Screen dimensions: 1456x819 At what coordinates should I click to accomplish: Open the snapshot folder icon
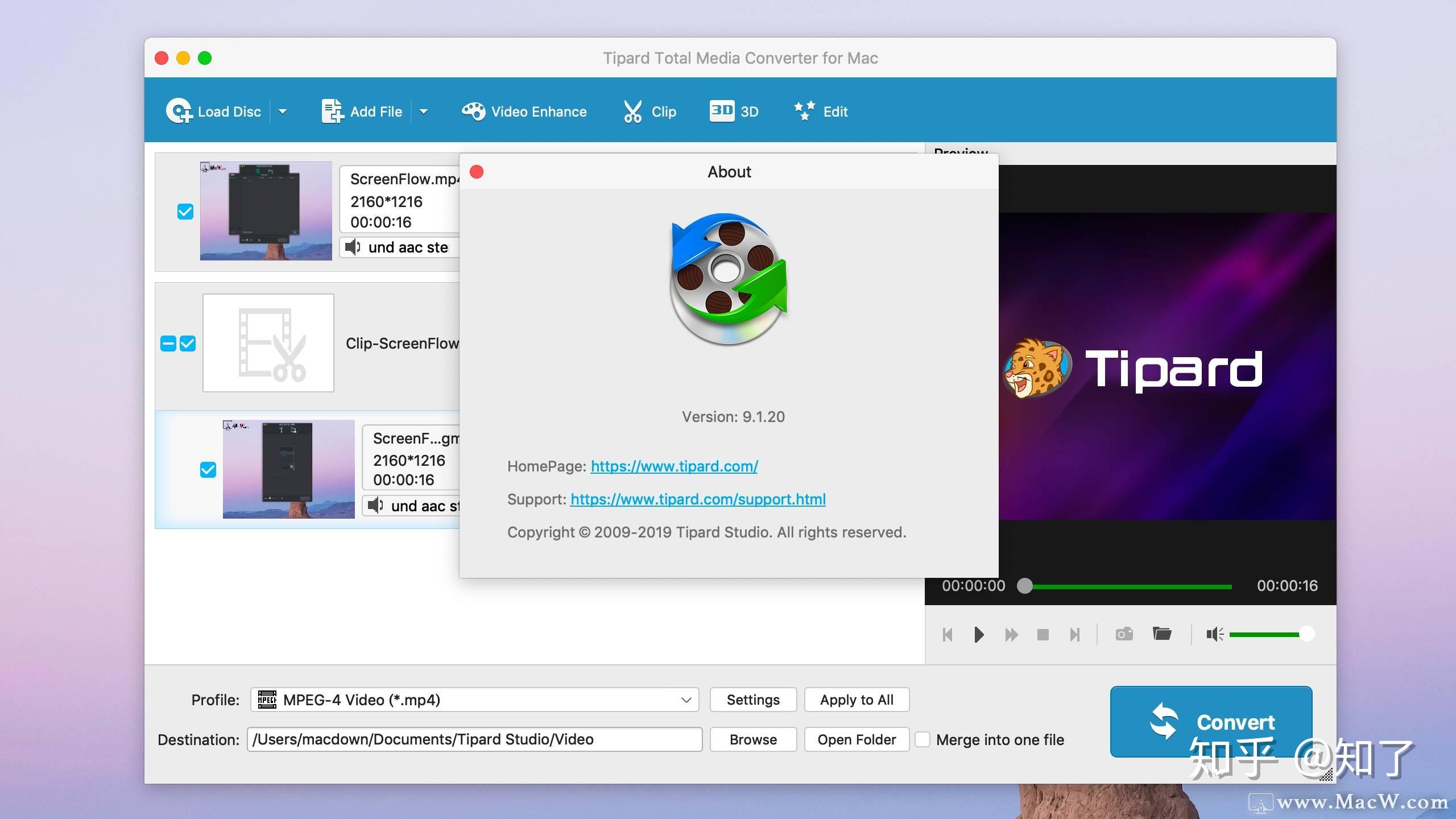coord(1162,634)
